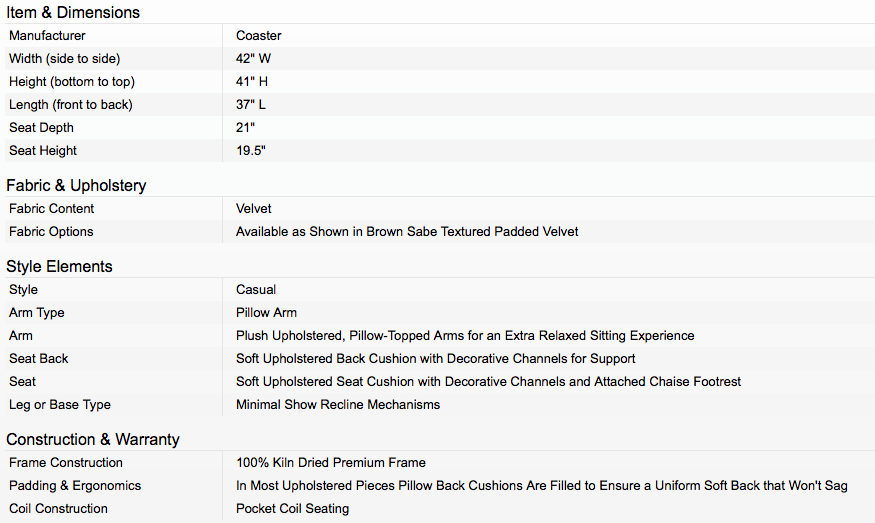Viewport: 875px width, 523px height.
Task: Click the Coaster manufacturer value
Action: [x=258, y=36]
